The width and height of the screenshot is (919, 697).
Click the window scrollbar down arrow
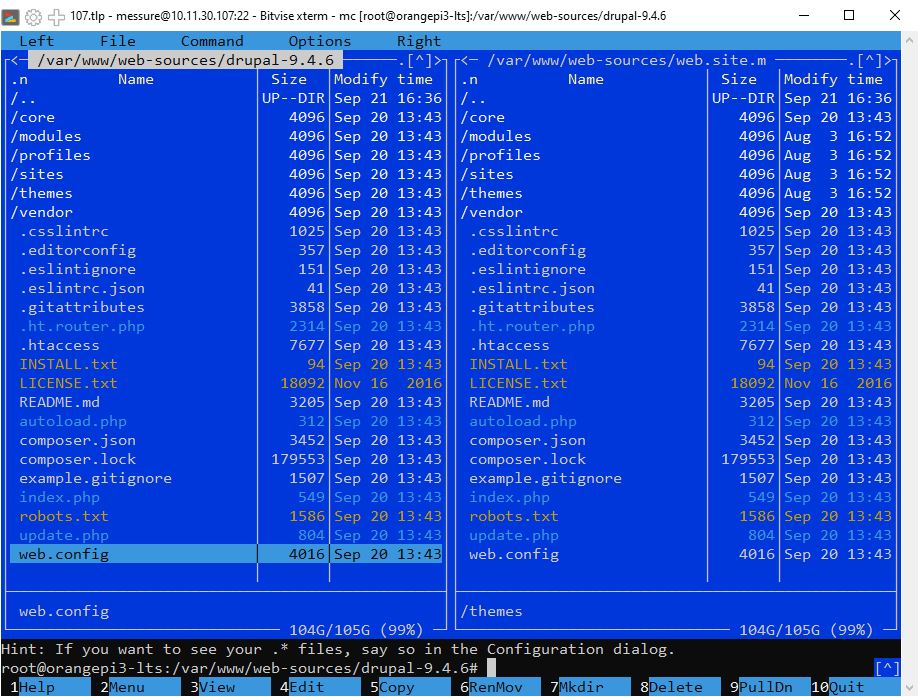tap(909, 688)
